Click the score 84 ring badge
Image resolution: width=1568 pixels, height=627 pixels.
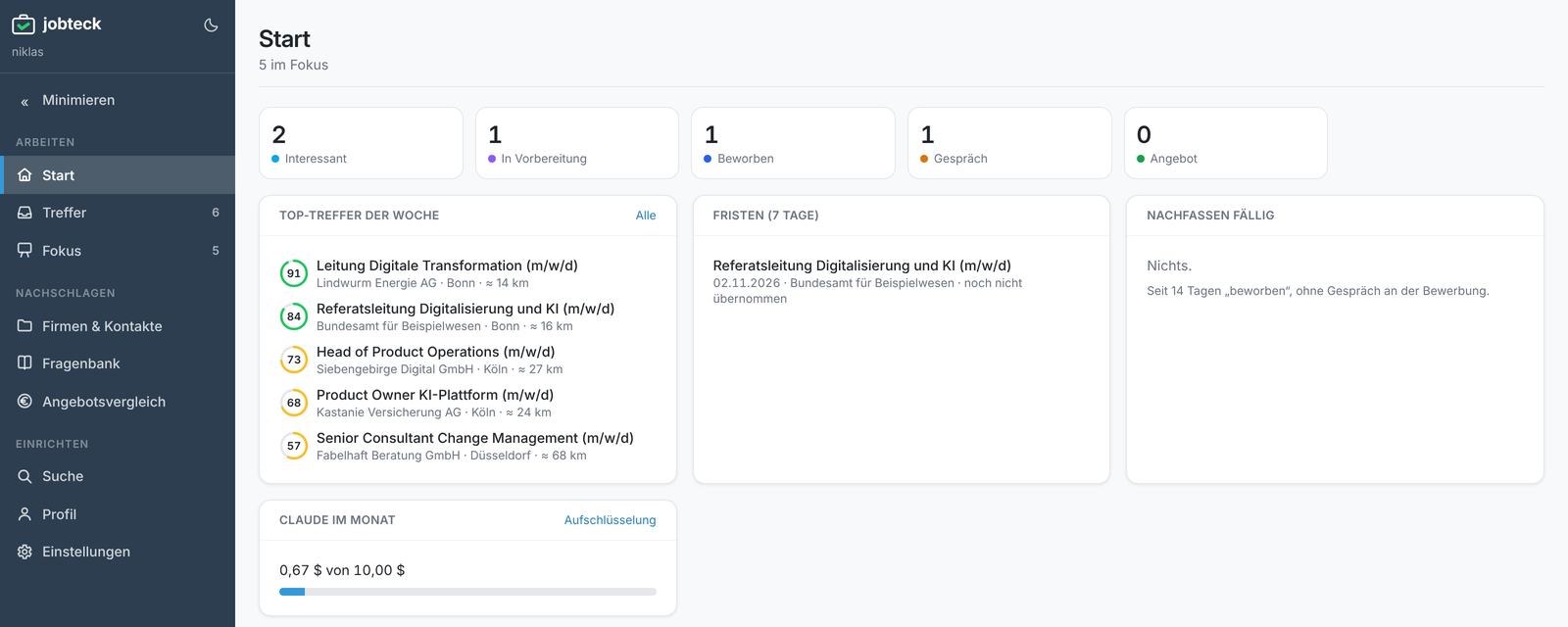294,316
